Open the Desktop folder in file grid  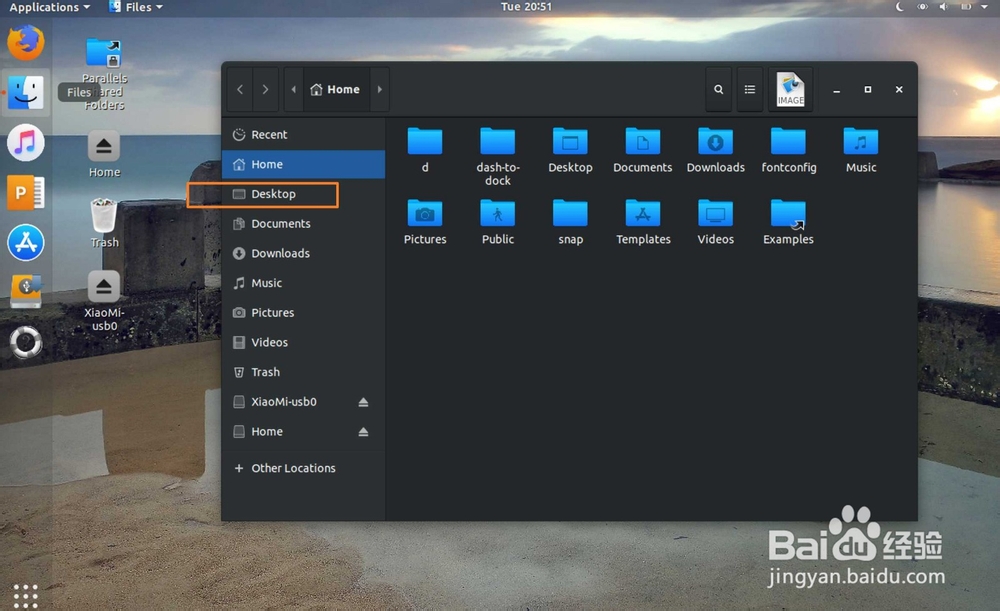coord(570,150)
